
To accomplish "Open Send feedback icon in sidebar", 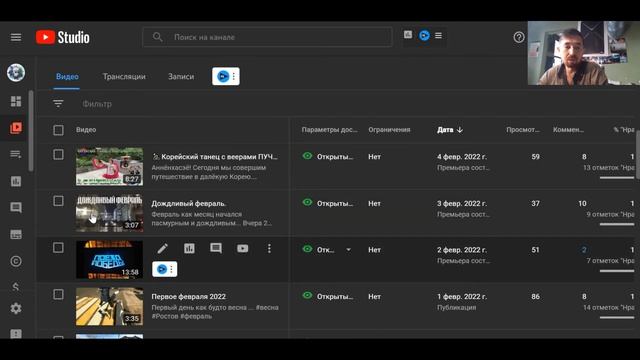I will coord(16,334).
